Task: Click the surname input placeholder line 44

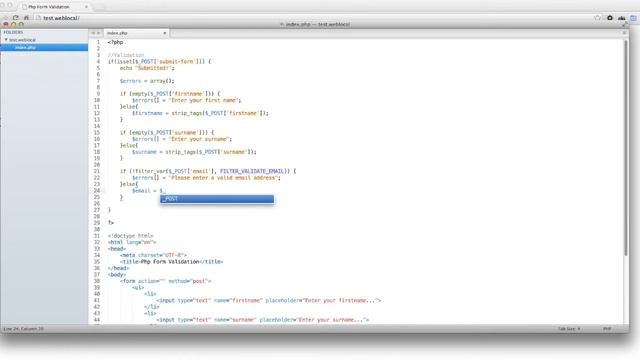Action: [262, 320]
